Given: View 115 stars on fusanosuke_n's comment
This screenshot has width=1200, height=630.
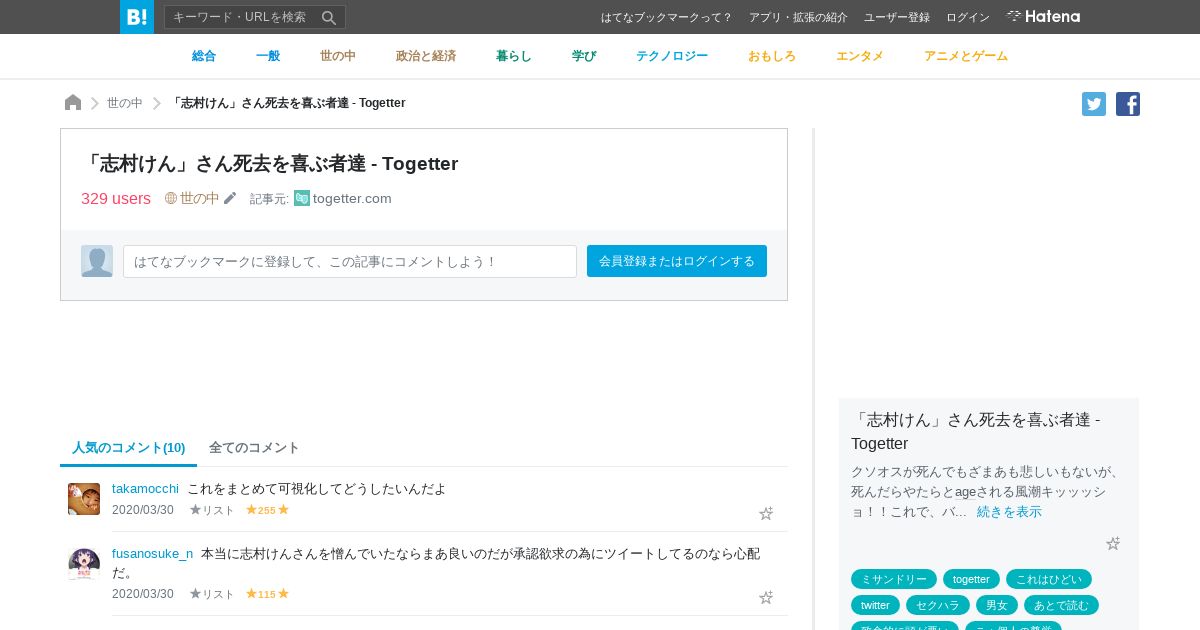Looking at the screenshot, I should click(x=267, y=594).
